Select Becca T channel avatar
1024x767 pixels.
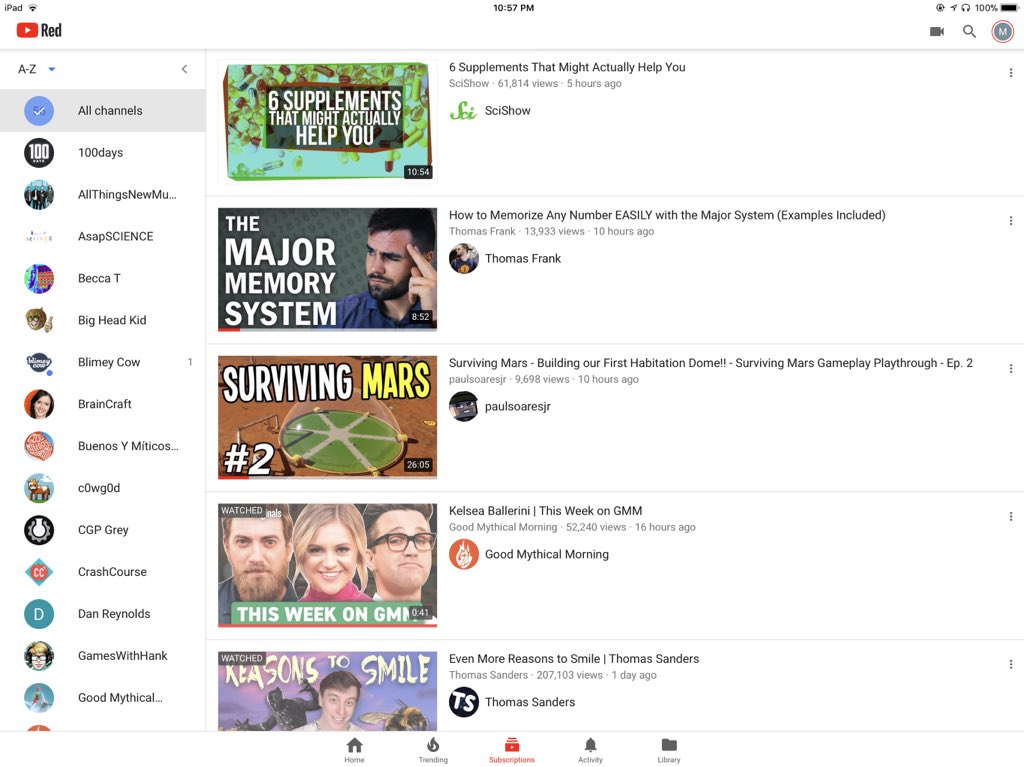tap(39, 278)
